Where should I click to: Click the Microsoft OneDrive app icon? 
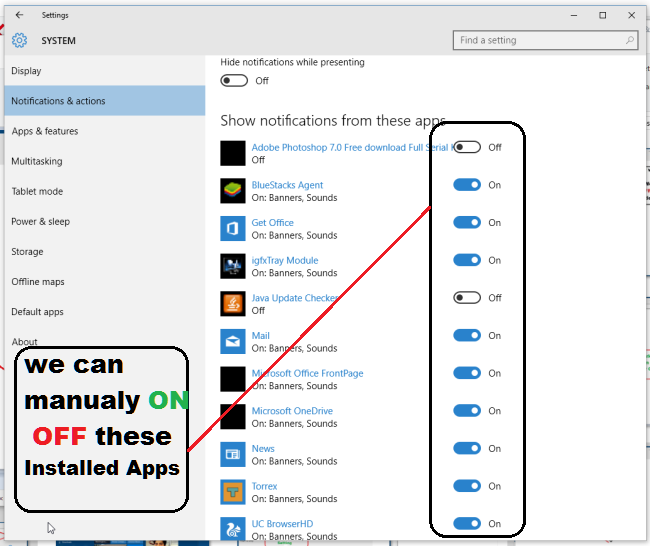pos(233,417)
